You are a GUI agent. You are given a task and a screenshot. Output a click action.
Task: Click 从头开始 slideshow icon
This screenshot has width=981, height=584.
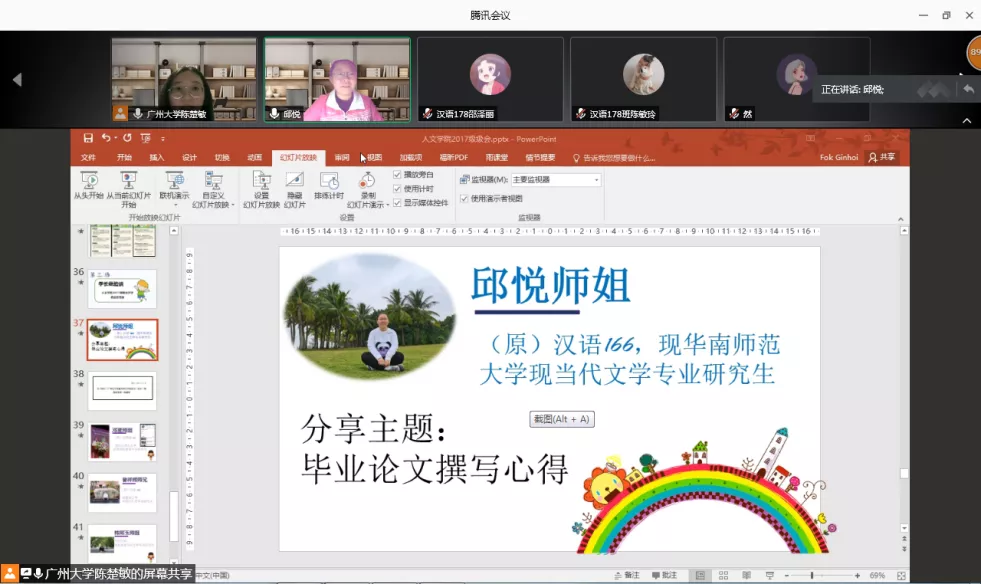coord(88,182)
